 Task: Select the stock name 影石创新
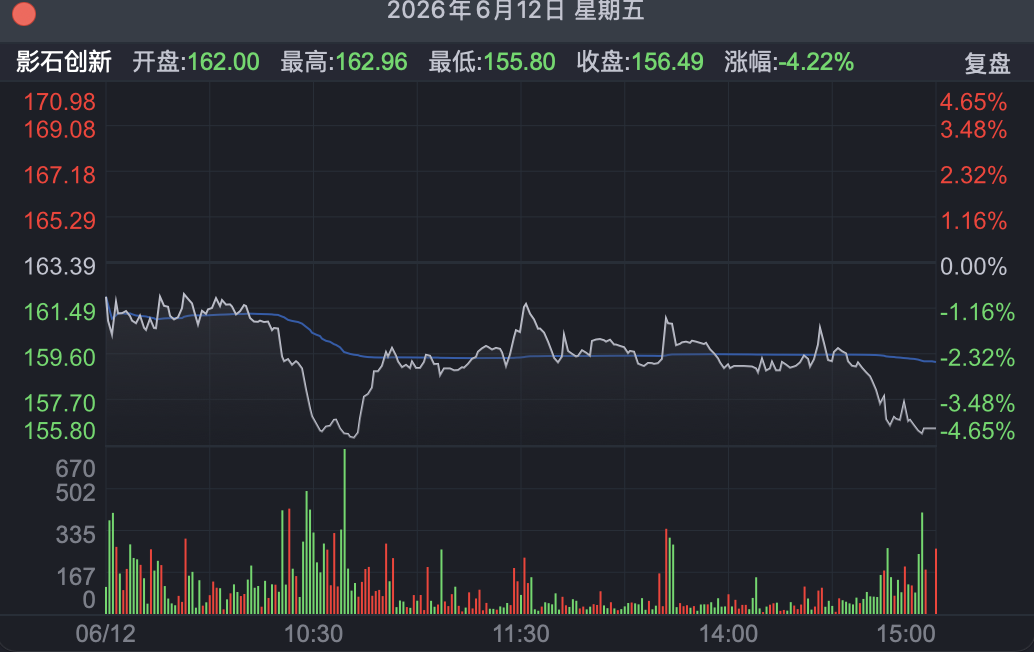[x=64, y=62]
